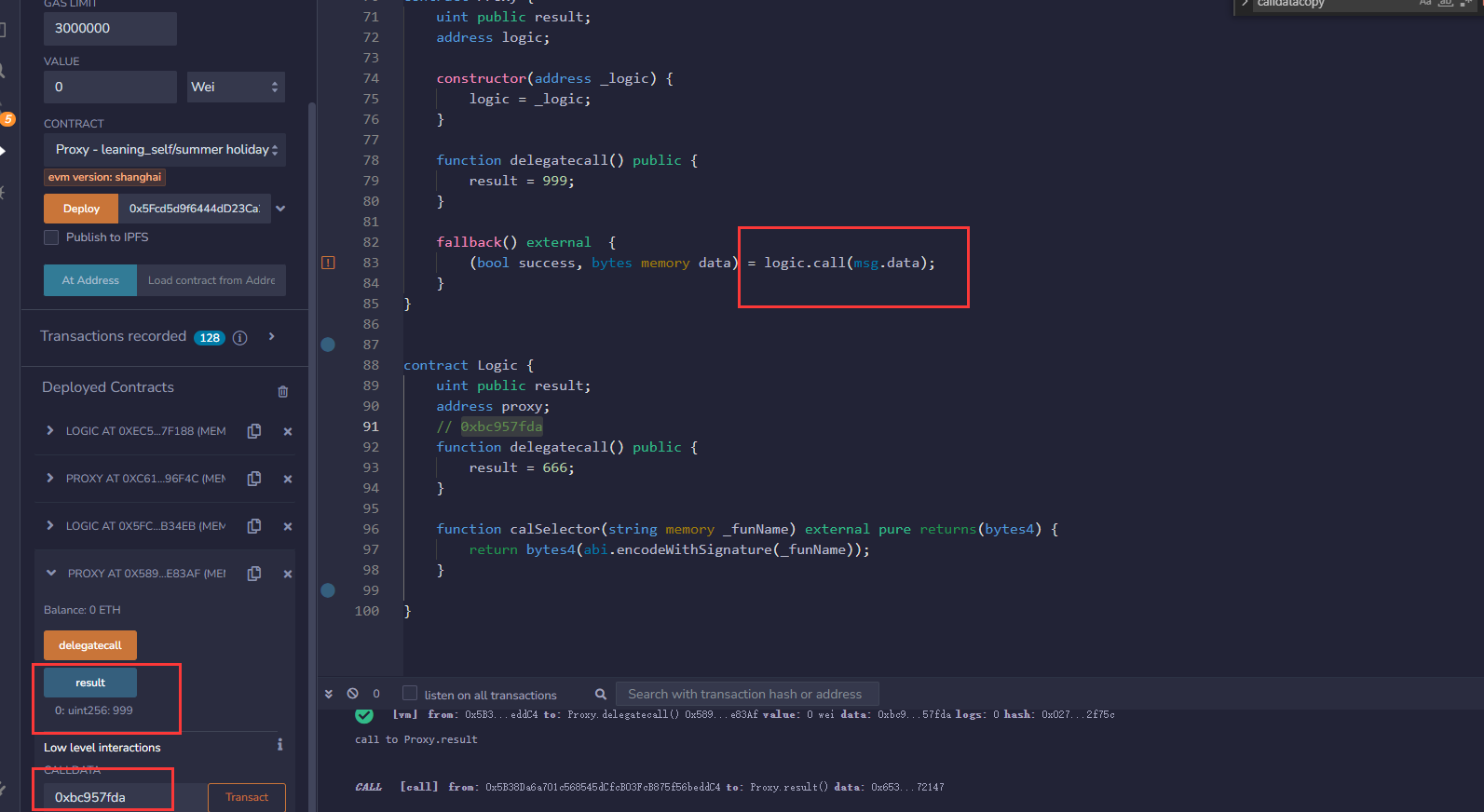
Task: Click green success checkmark of vm transaction
Action: pyautogui.click(x=364, y=715)
